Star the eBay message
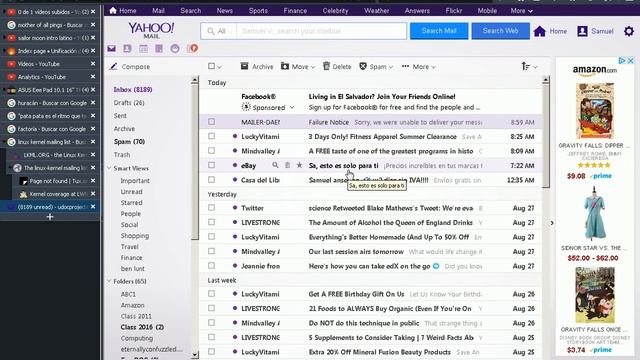640x360 pixels. [299, 165]
